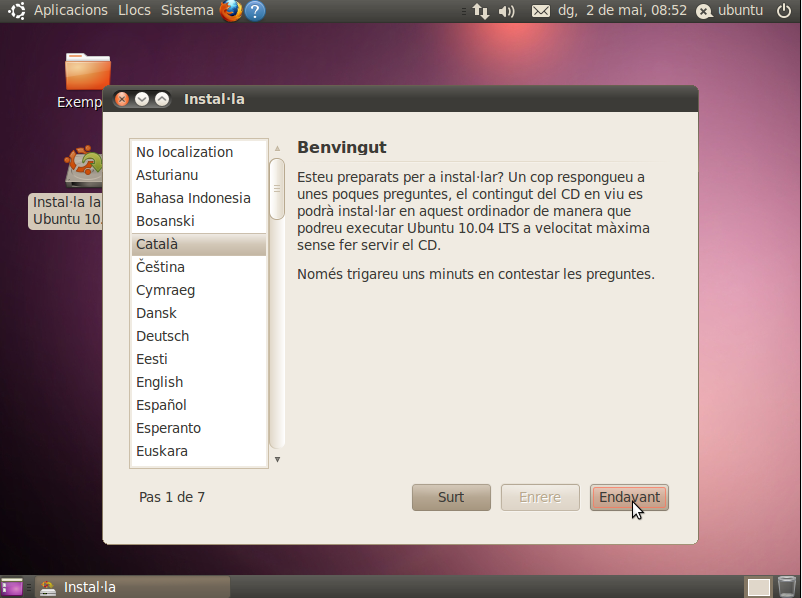The image size is (802, 598).
Task: Click the Pas 1 de 7 label
Action: pos(172,497)
